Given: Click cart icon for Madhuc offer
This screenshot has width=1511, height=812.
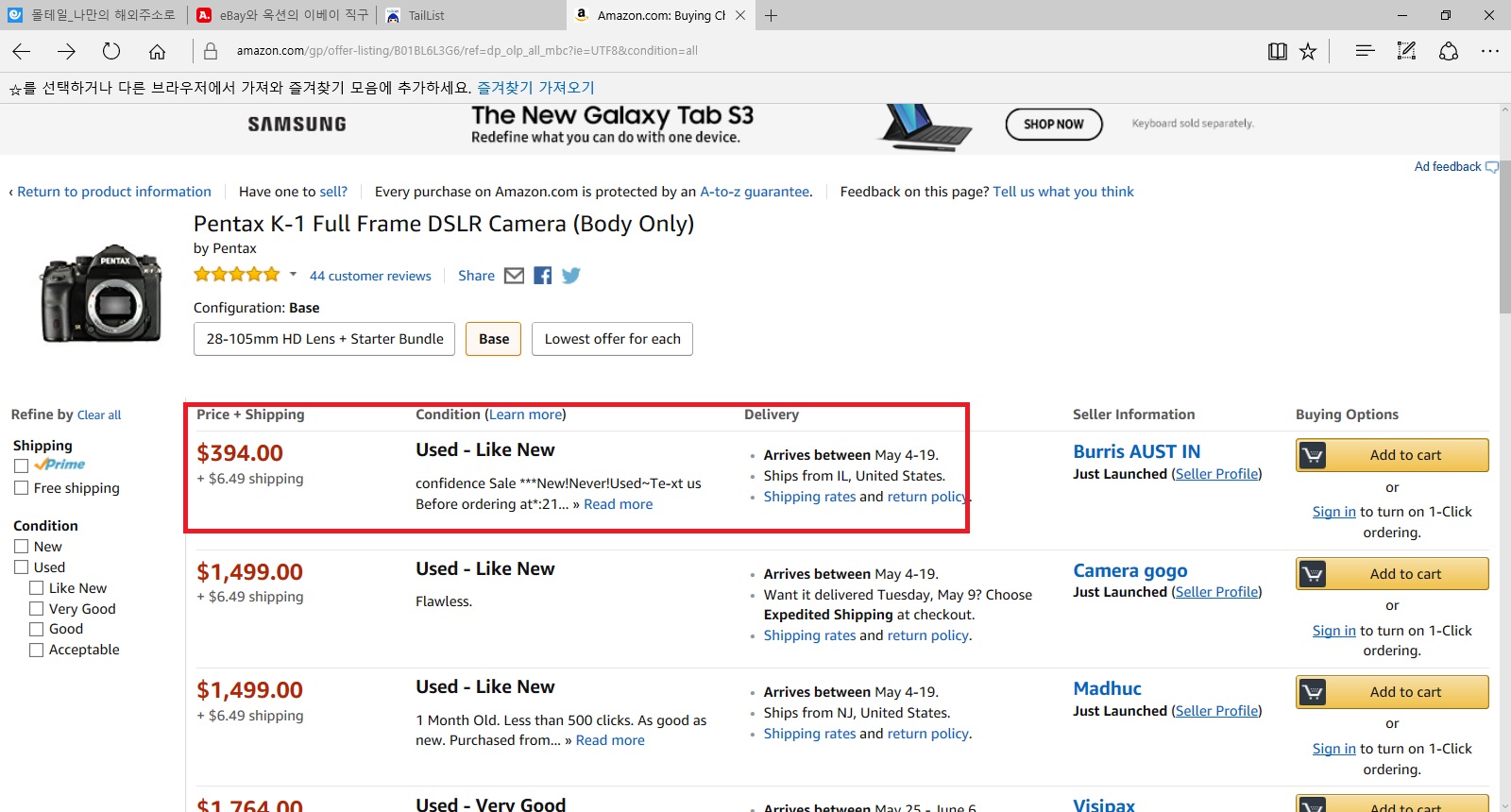Looking at the screenshot, I should pos(1312,692).
